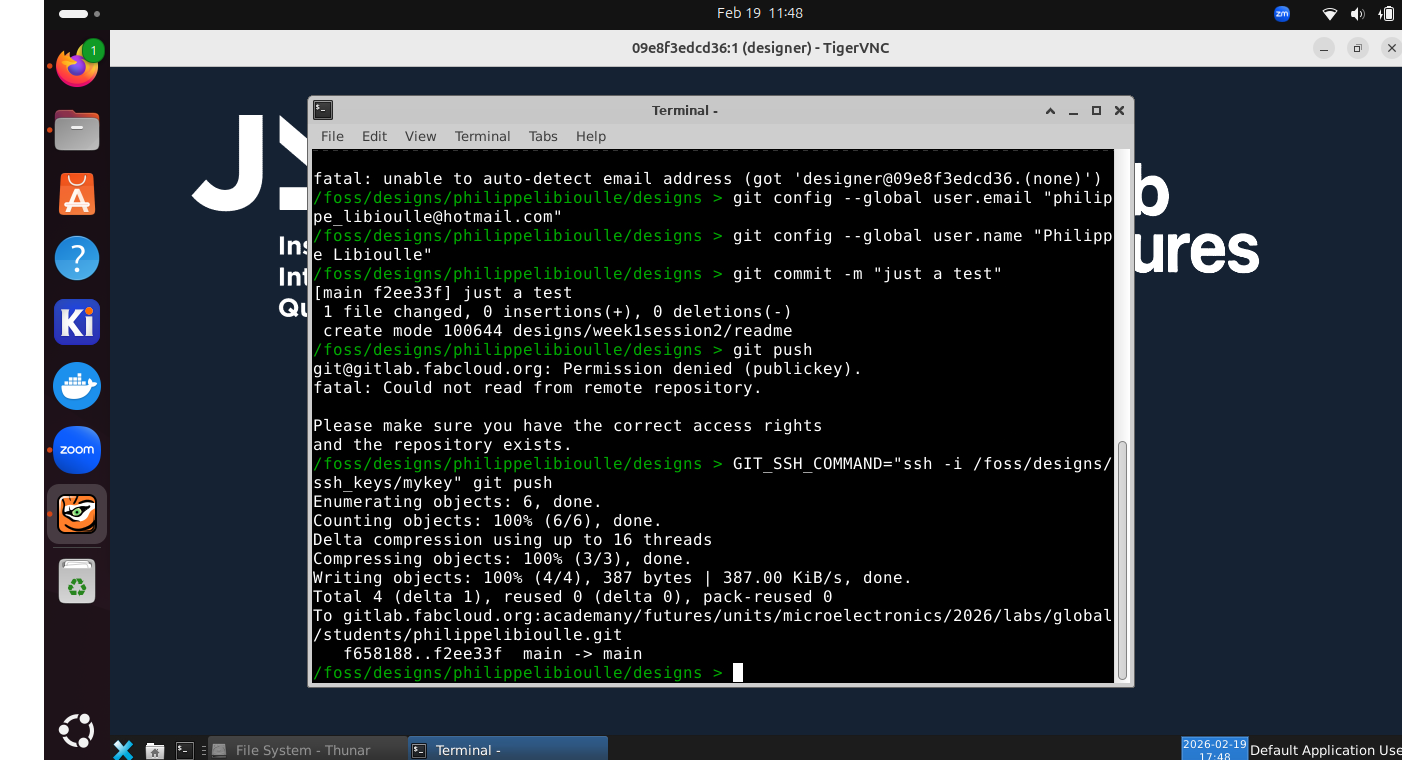Screen dimensions: 1402x760
Task: Open the Edit menu in Terminal
Action: click(x=374, y=136)
